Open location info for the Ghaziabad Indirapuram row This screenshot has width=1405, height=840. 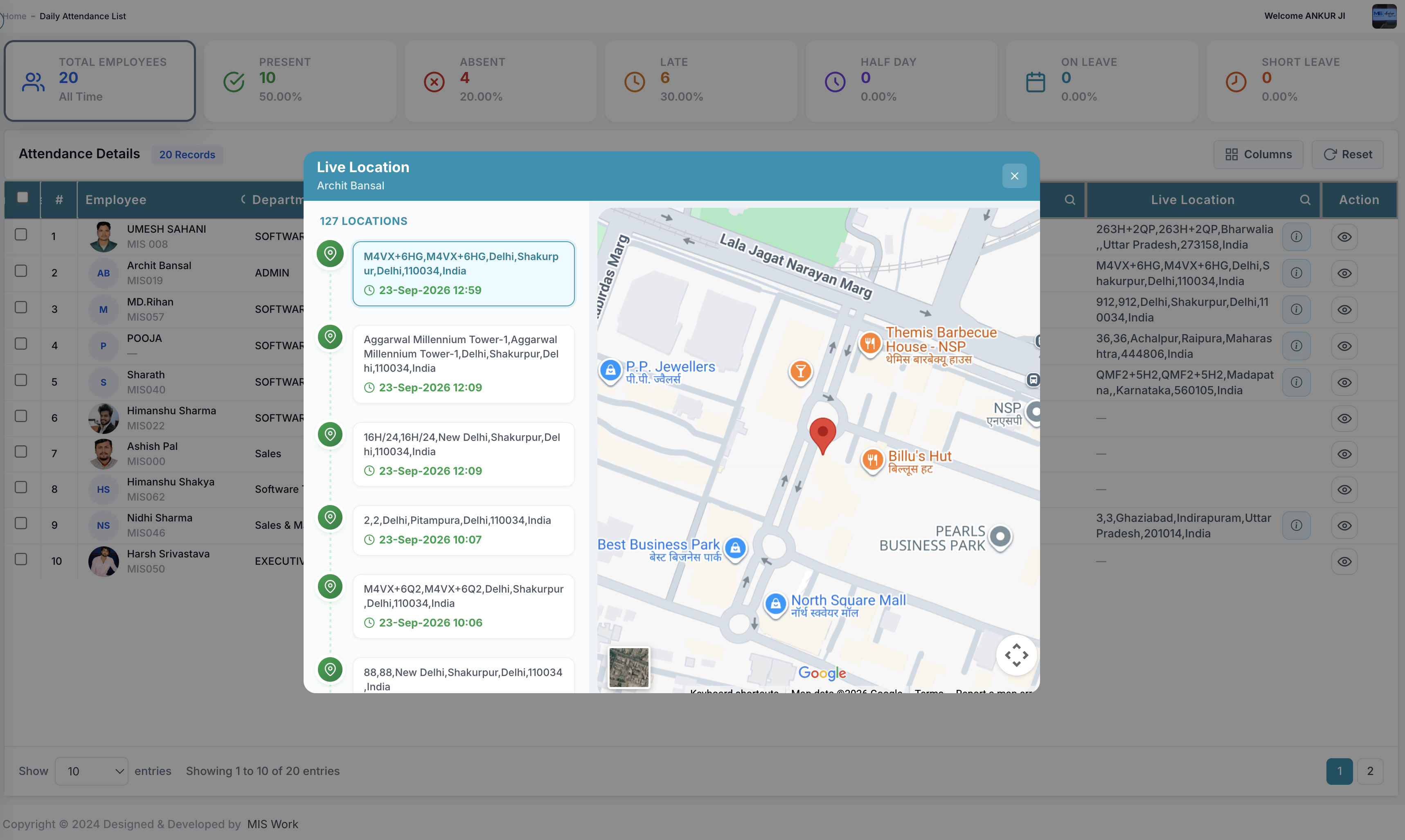coord(1296,526)
